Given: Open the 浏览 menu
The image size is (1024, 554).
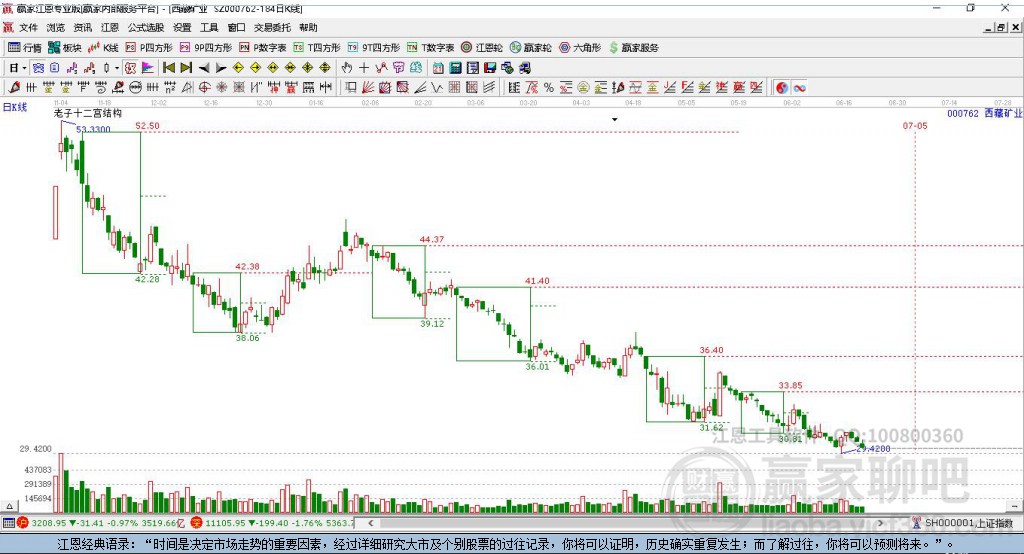Looking at the screenshot, I should [56, 27].
